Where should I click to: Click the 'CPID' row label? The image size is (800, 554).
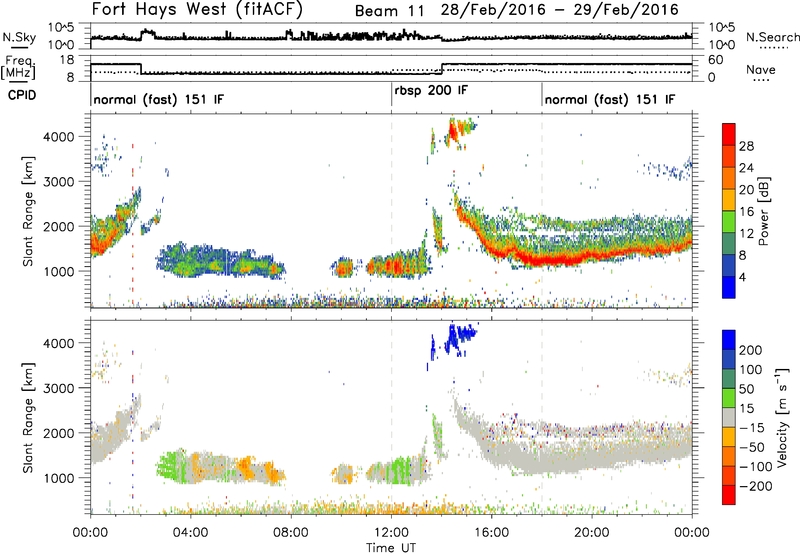point(22,95)
